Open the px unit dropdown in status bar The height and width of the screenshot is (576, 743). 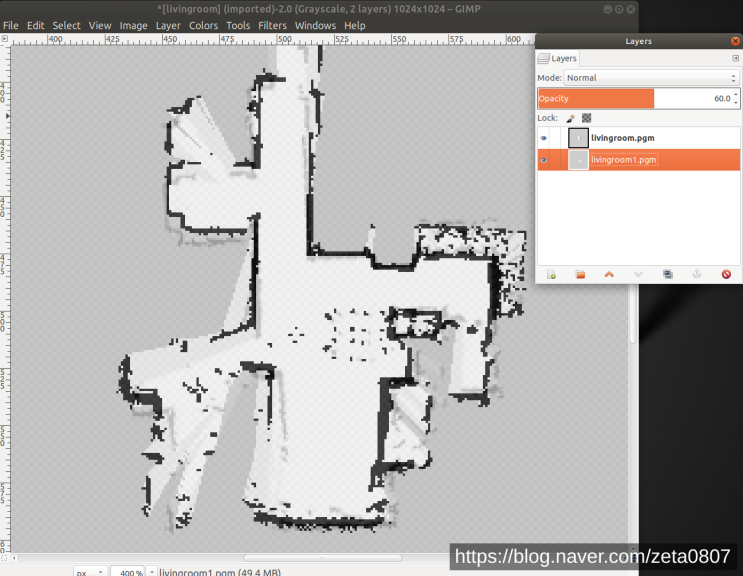pyautogui.click(x=89, y=572)
